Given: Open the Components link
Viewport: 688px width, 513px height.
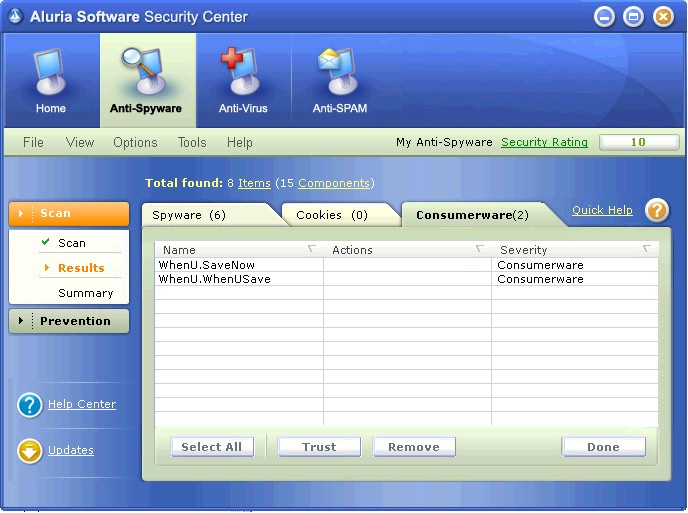Looking at the screenshot, I should (334, 183).
